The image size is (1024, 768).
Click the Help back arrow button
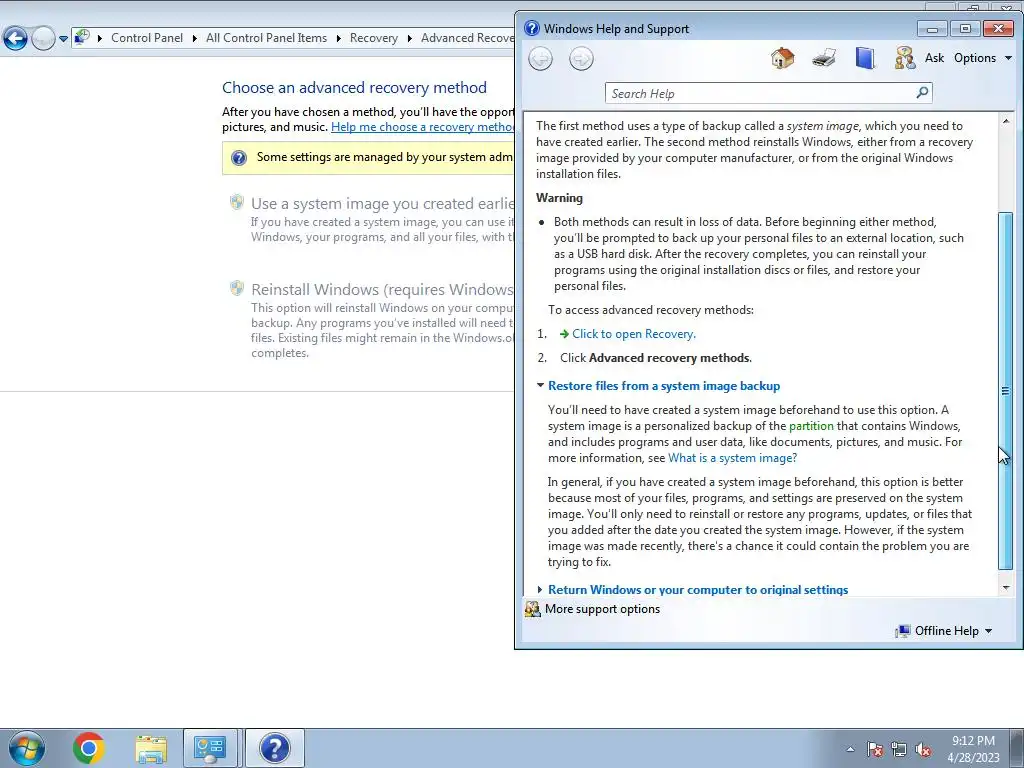540,59
